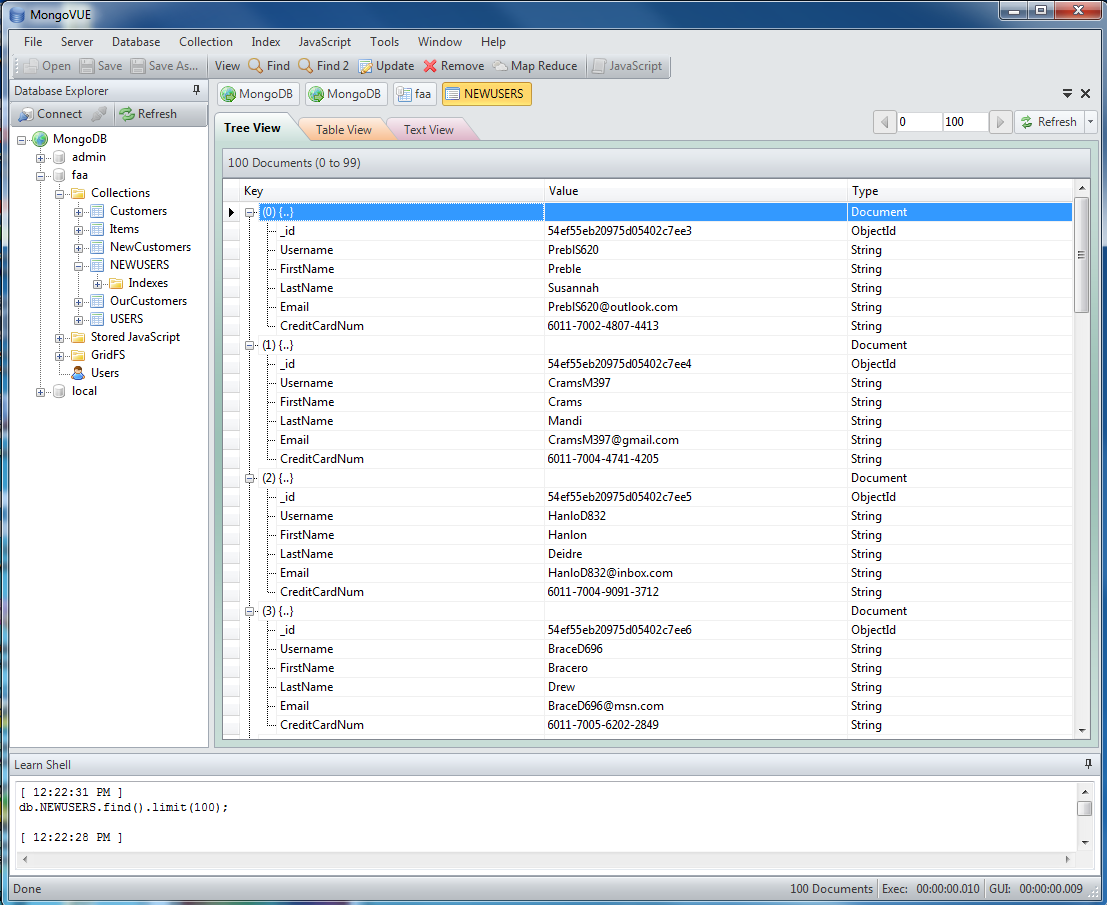The image size is (1107, 905).
Task: Click the Find 2 magnifier icon
Action: [306, 66]
